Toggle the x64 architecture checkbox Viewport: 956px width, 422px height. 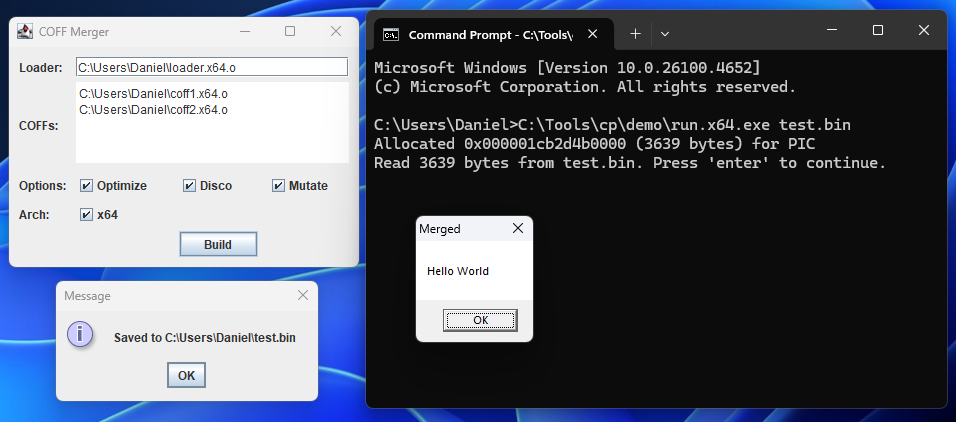(86, 214)
